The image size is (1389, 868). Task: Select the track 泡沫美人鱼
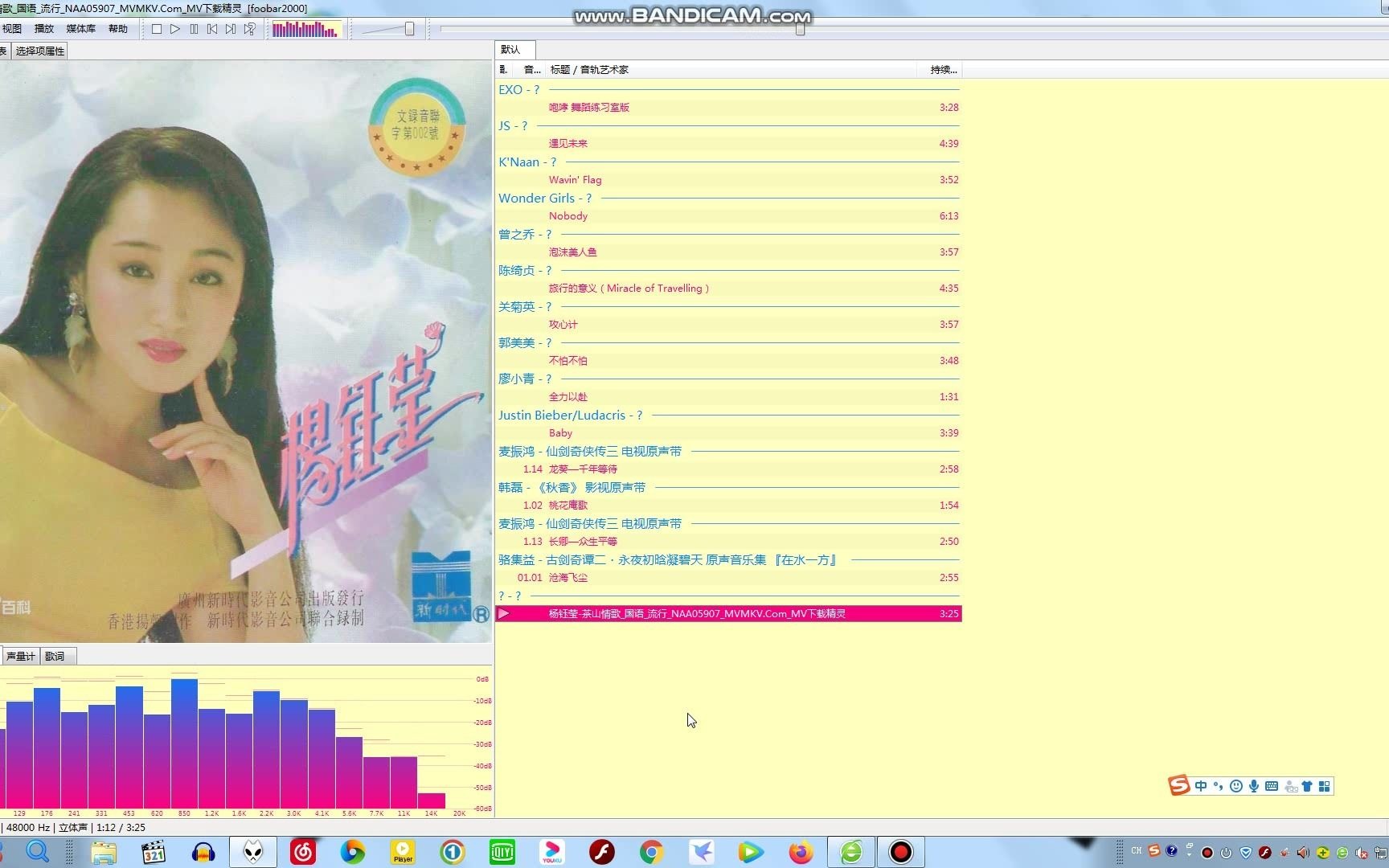pyautogui.click(x=728, y=252)
